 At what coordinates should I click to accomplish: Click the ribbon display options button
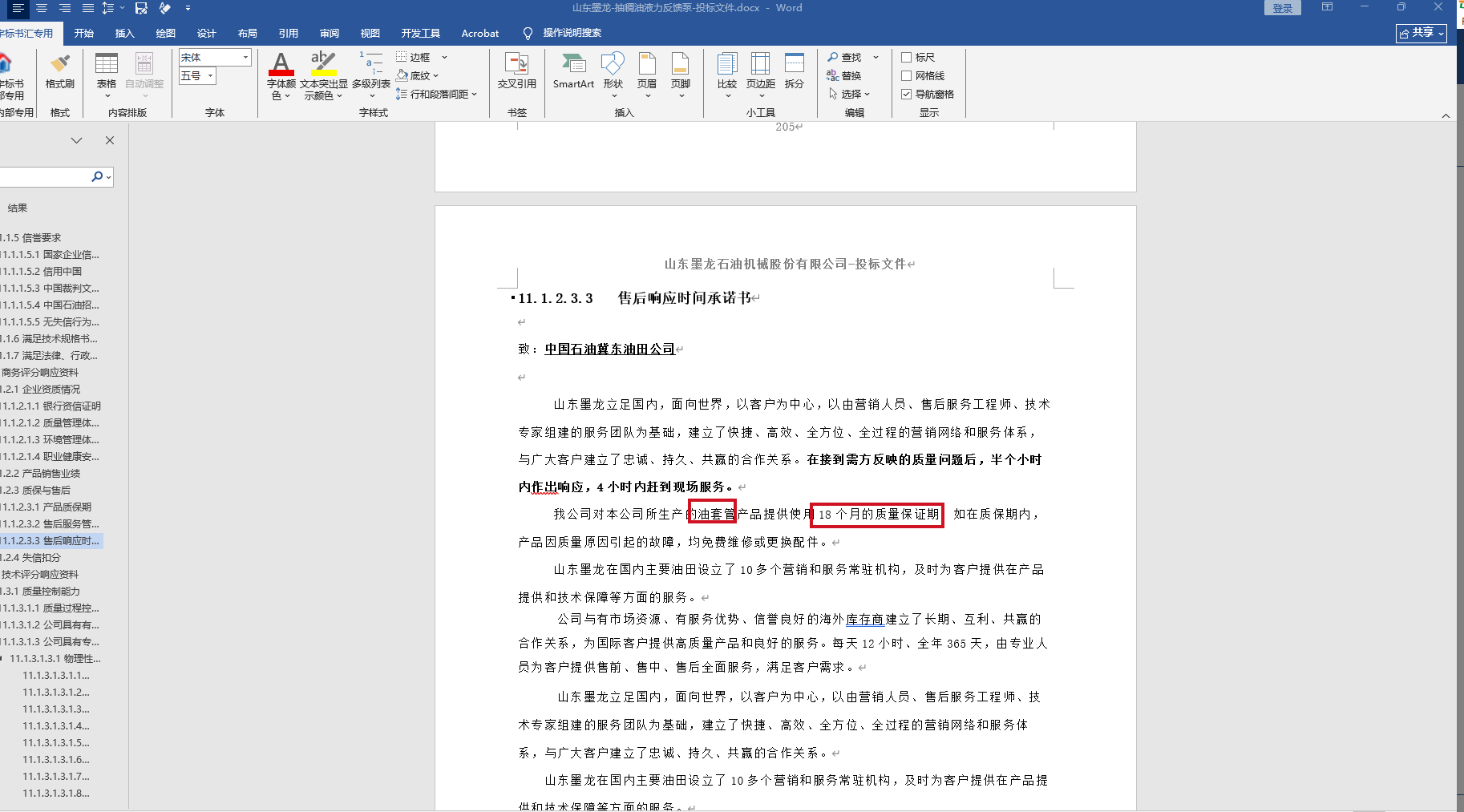tap(1327, 7)
